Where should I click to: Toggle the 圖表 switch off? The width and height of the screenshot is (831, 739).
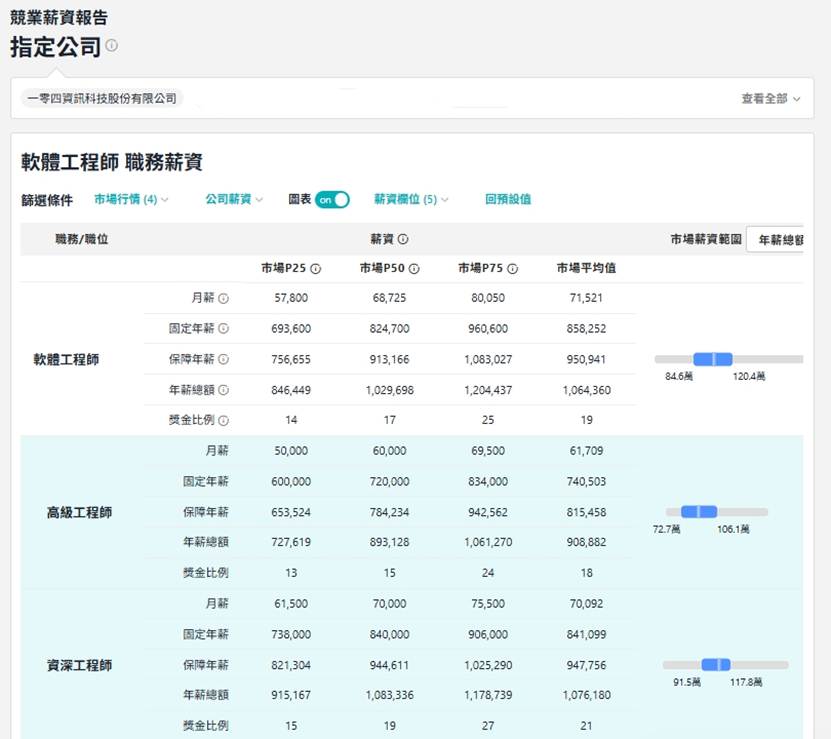(332, 199)
